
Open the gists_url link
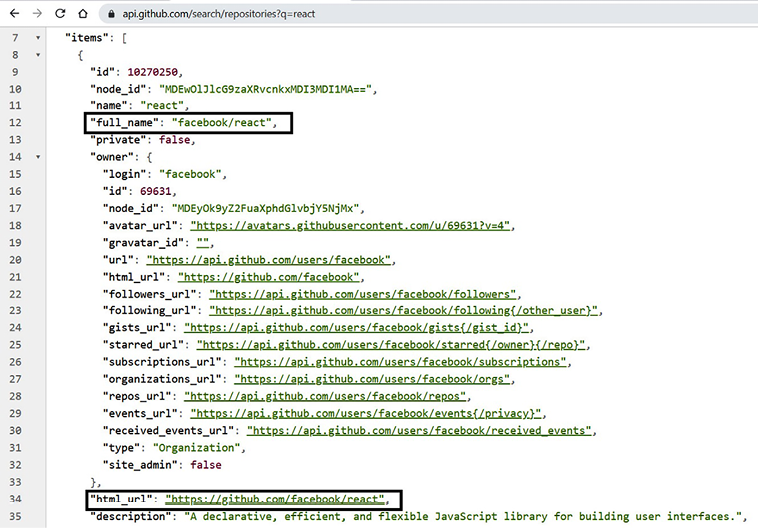(357, 328)
